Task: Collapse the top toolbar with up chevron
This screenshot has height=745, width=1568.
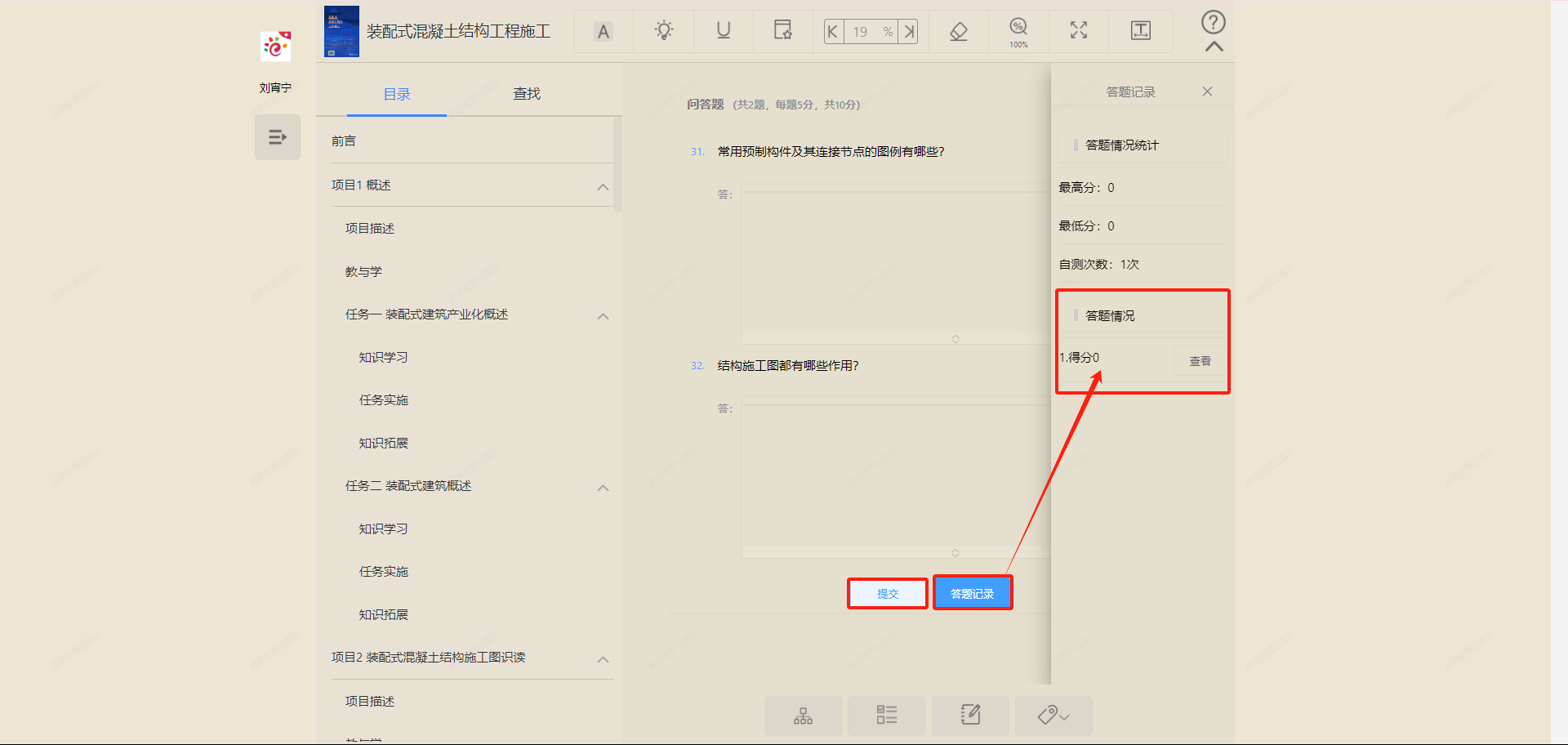Action: (x=1214, y=47)
